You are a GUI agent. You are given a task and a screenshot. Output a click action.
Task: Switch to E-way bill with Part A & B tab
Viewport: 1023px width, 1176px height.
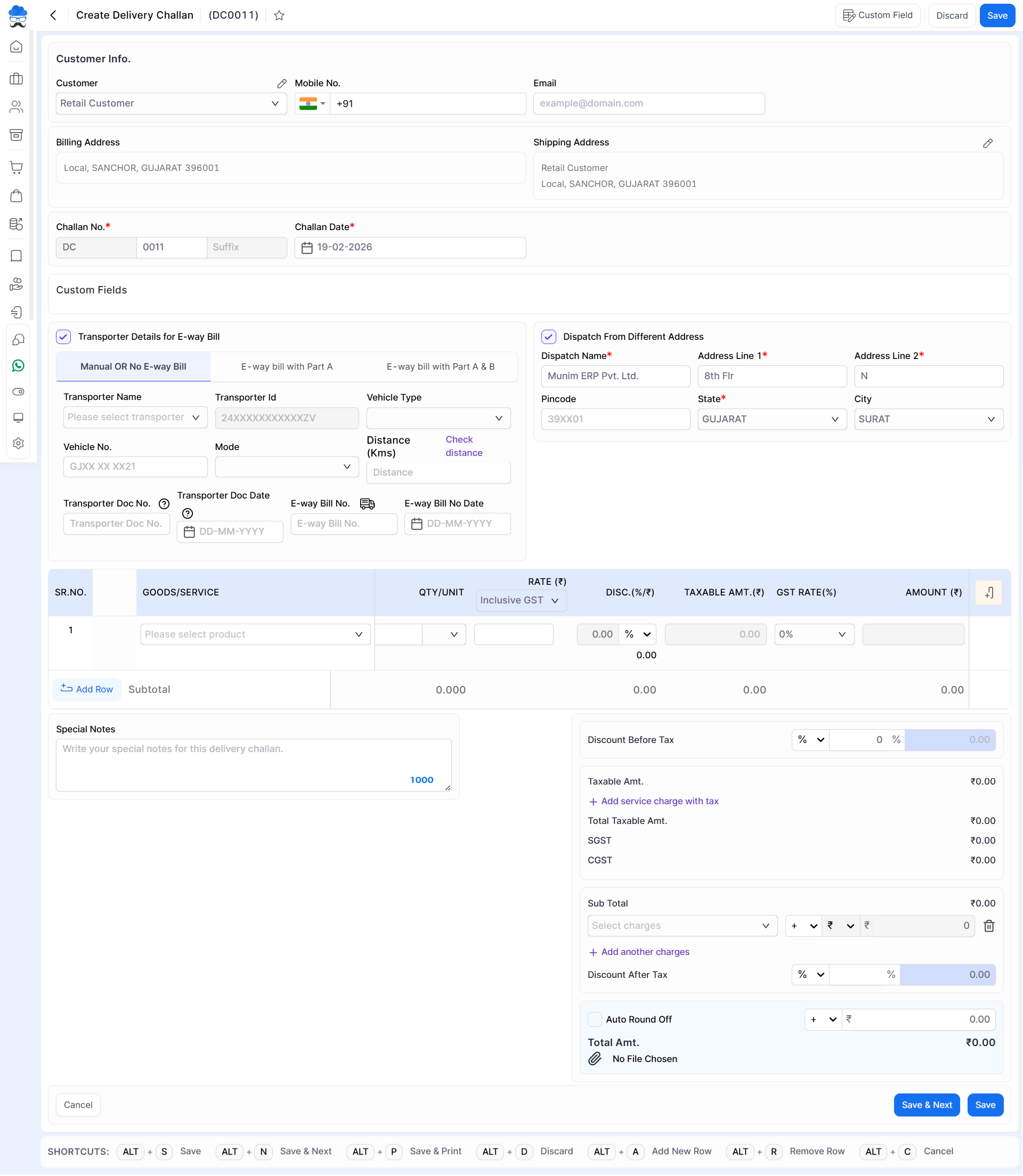point(440,366)
